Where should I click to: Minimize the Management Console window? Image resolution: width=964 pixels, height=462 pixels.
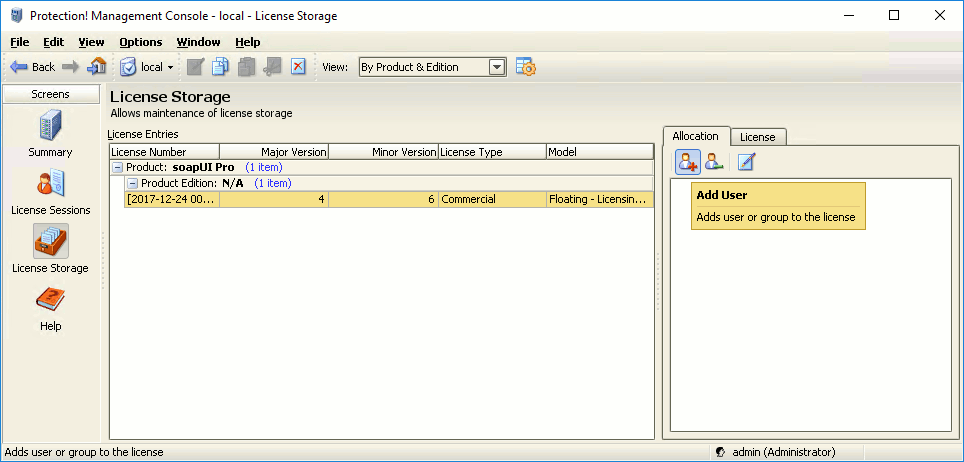coord(849,15)
